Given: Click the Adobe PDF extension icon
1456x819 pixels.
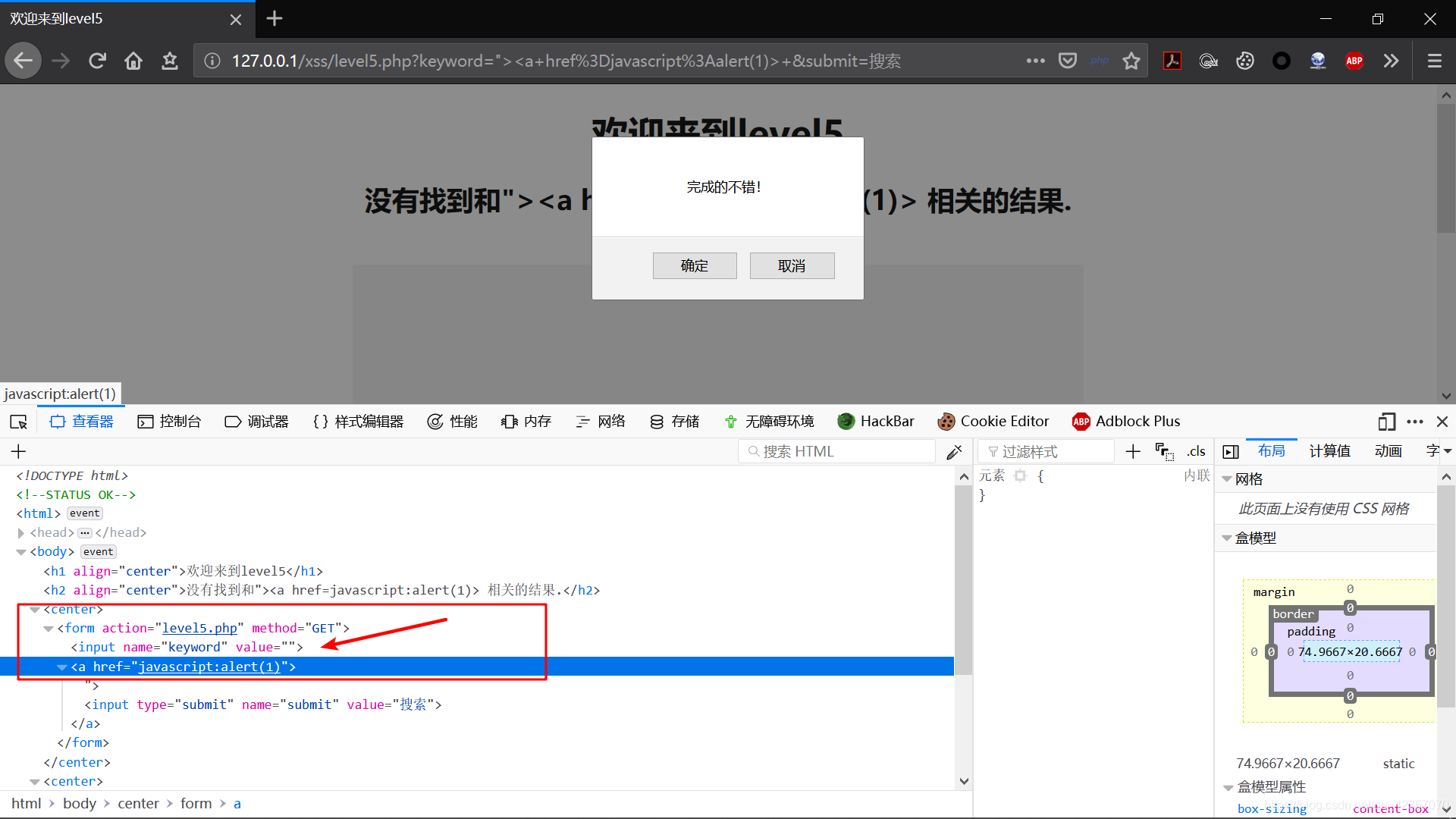Looking at the screenshot, I should tap(1172, 61).
